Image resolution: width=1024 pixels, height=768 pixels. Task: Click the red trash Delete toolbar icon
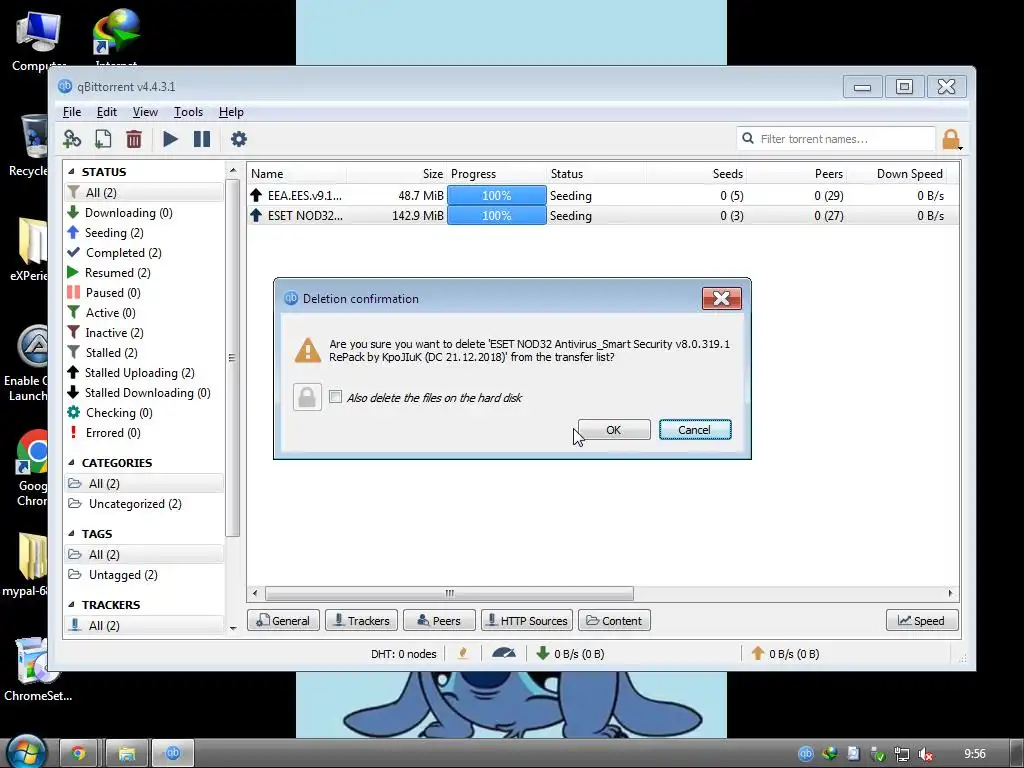pos(134,139)
